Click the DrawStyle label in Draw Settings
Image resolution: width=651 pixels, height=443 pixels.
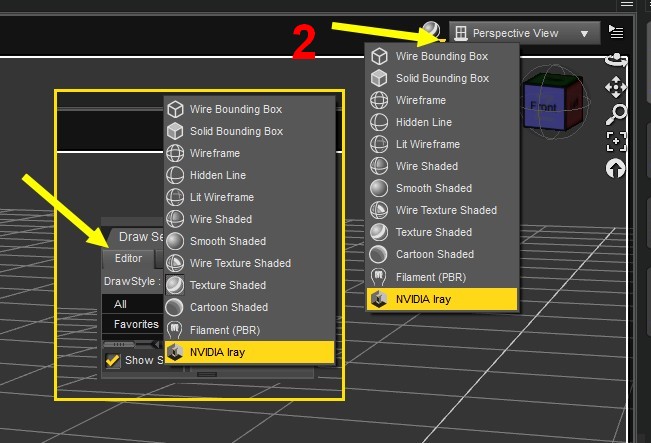[x=132, y=281]
